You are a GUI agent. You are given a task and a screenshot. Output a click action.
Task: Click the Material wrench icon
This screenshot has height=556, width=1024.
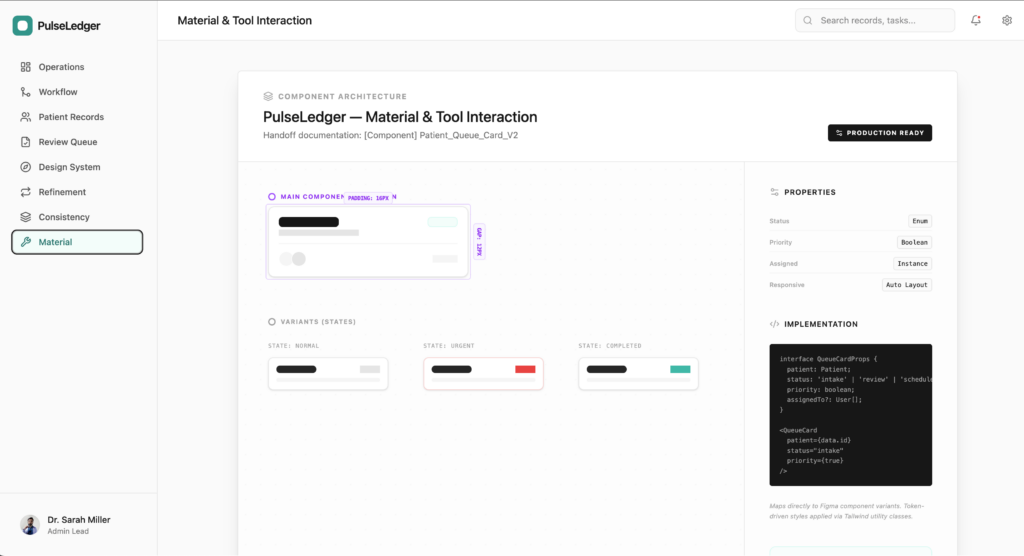click(25, 242)
